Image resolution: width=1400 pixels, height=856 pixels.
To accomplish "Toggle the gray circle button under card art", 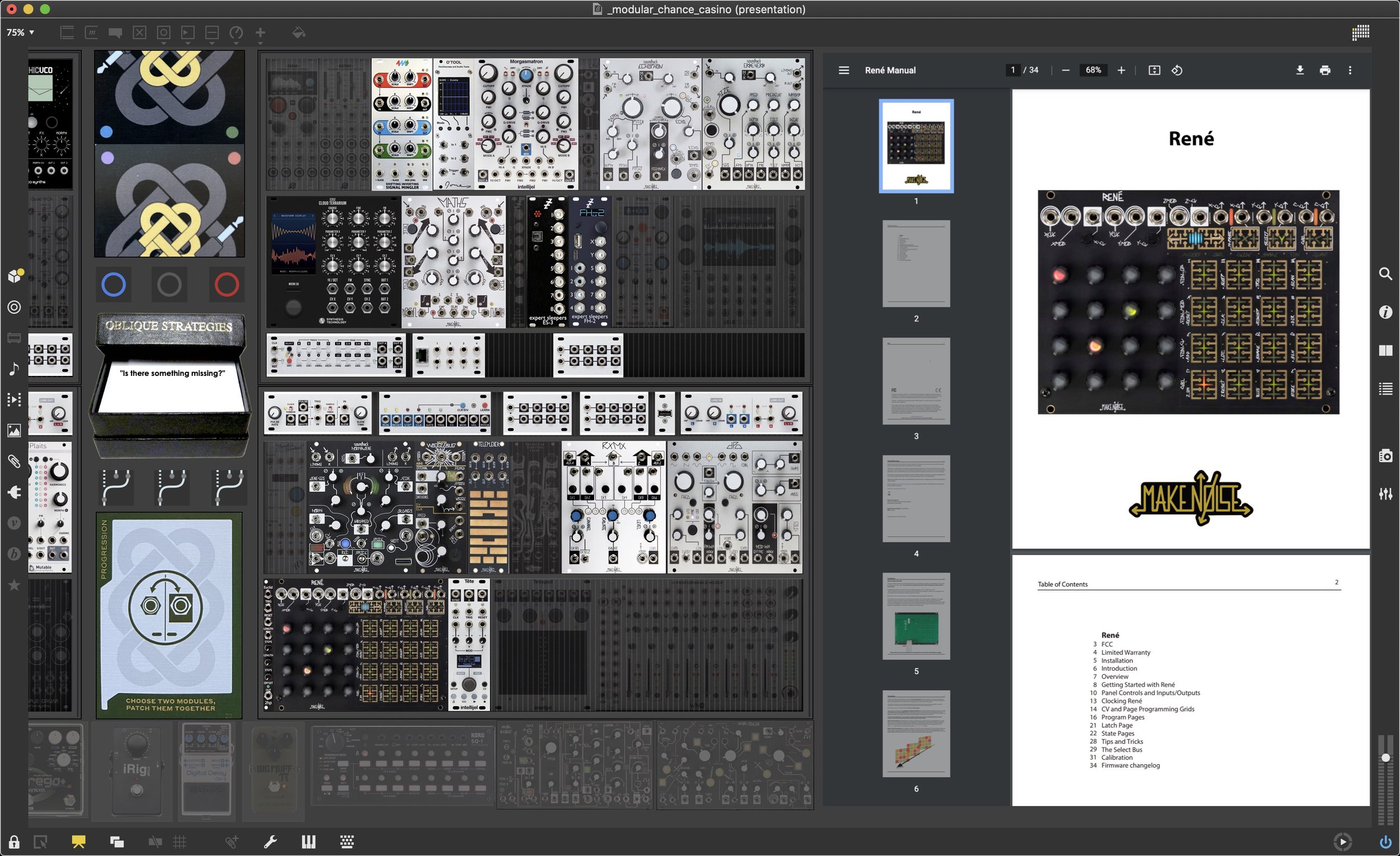I will 169,284.
